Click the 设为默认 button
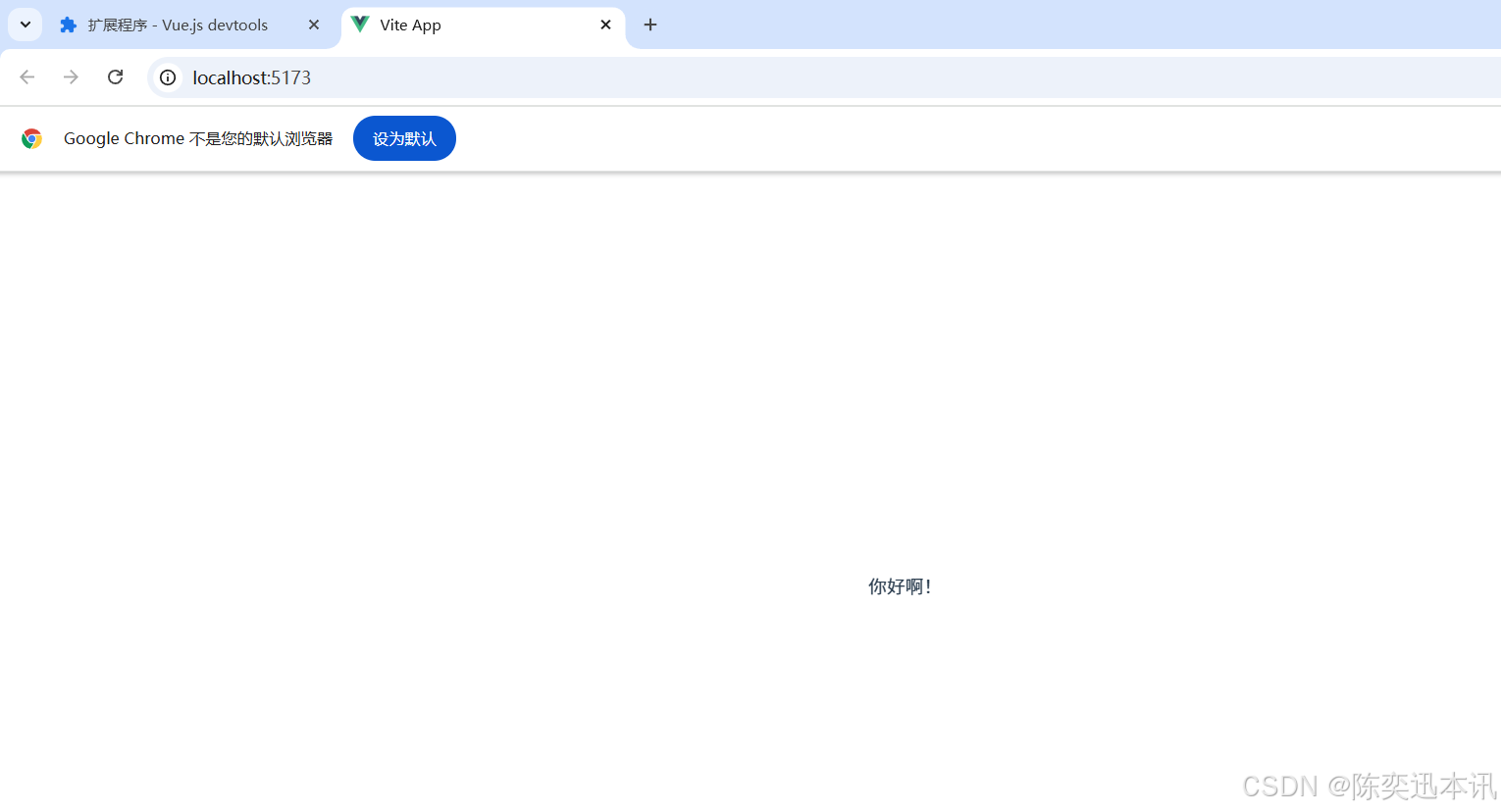This screenshot has height=812, width=1501. point(404,138)
